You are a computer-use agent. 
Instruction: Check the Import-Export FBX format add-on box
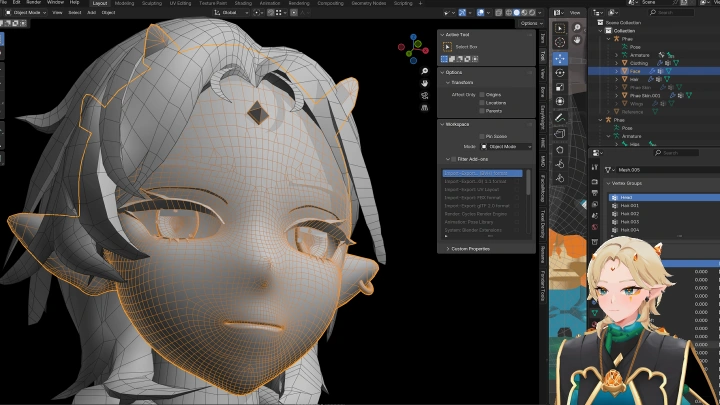point(518,197)
